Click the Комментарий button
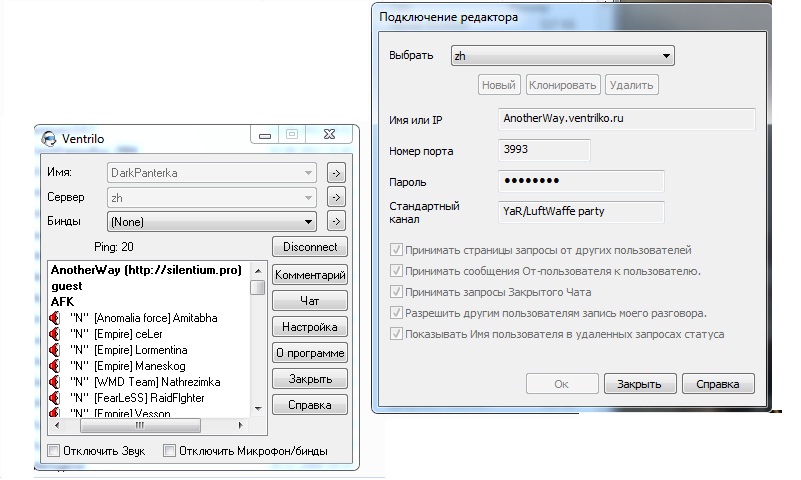Viewport: 801px width, 480px height. point(310,275)
